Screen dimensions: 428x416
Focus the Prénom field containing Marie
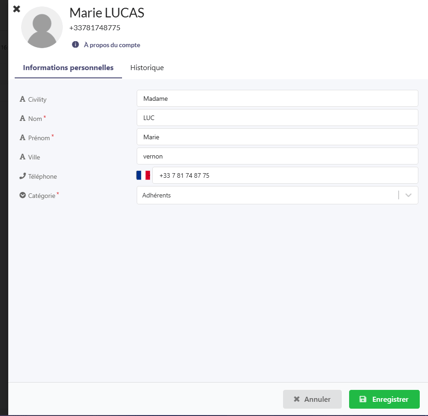click(277, 137)
